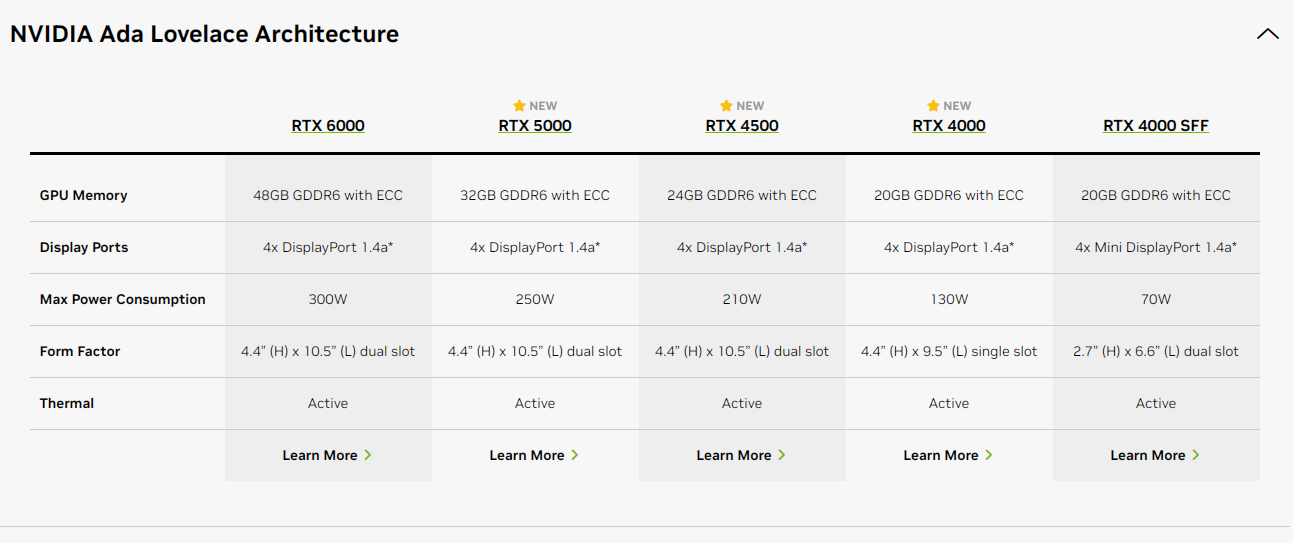The width and height of the screenshot is (1293, 543).
Task: Select the Learn More chevron under RTX 4000 SFF
Action: pyautogui.click(x=1196, y=455)
